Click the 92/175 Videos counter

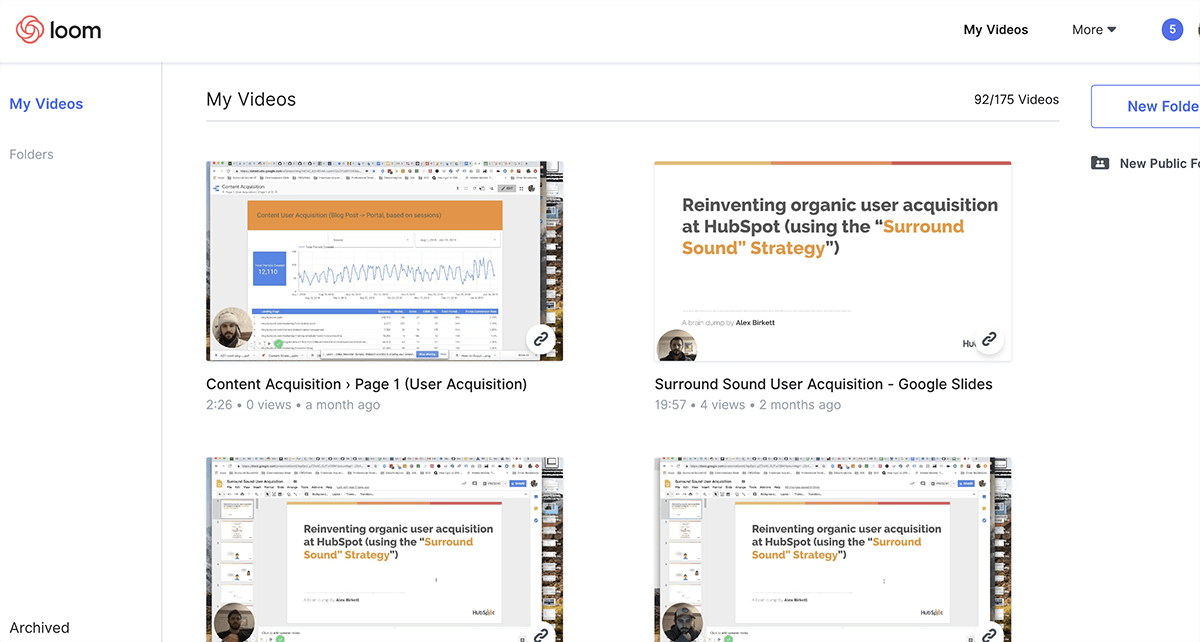tap(1016, 99)
